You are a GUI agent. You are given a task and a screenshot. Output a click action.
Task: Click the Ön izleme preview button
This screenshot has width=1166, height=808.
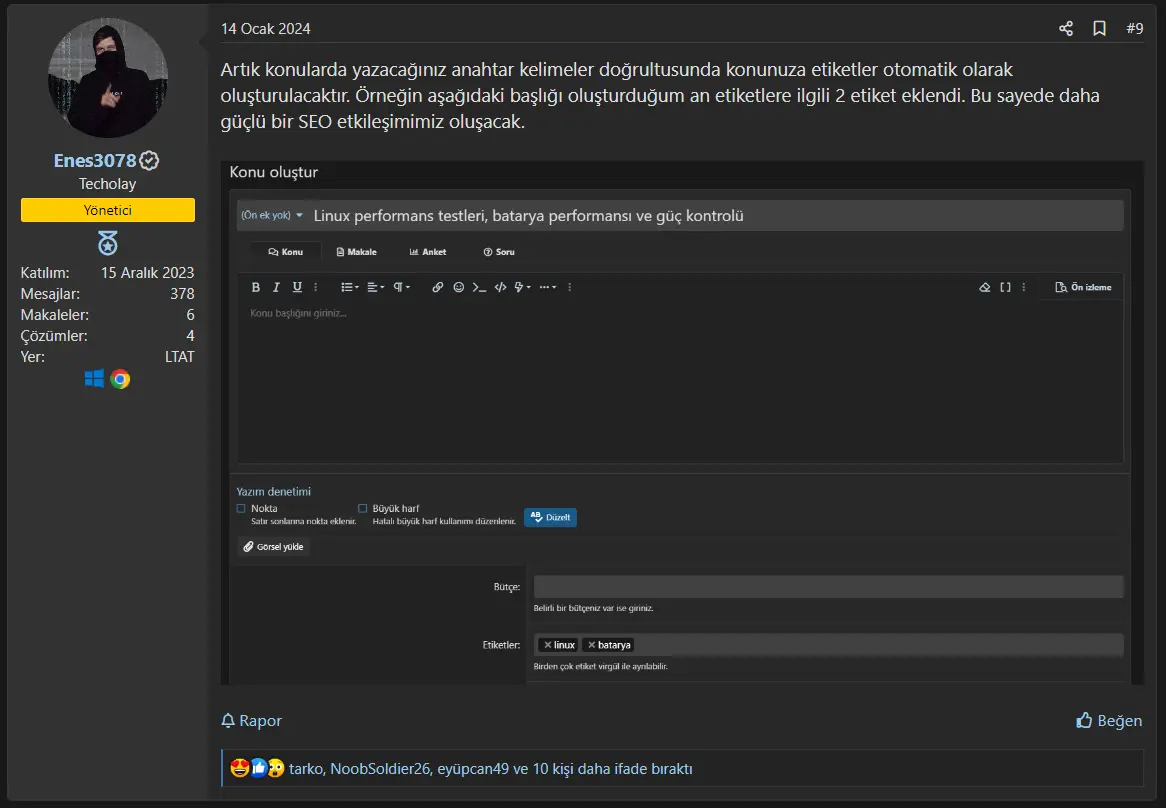[1083, 287]
